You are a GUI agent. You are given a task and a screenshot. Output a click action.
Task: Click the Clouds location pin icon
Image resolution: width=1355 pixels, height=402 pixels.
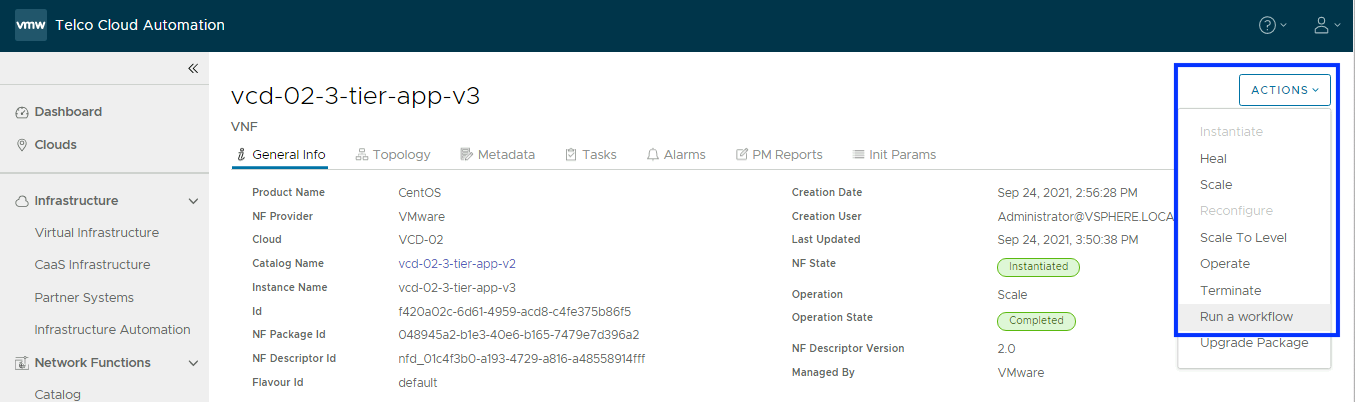click(22, 145)
